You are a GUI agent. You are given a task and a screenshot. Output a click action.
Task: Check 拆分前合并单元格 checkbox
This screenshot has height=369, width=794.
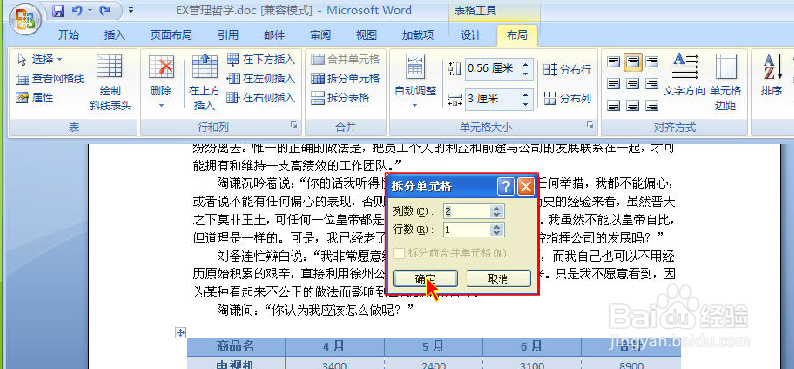pos(400,253)
